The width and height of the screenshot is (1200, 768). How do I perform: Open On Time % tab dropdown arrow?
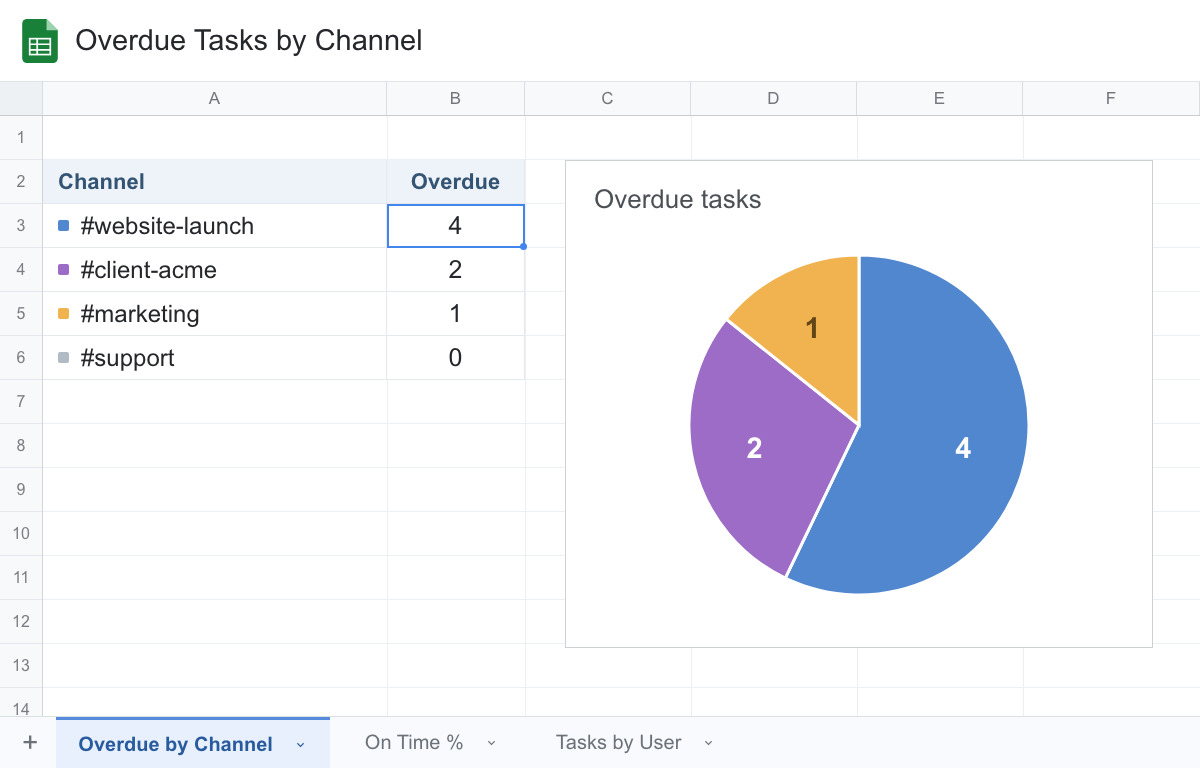[491, 743]
